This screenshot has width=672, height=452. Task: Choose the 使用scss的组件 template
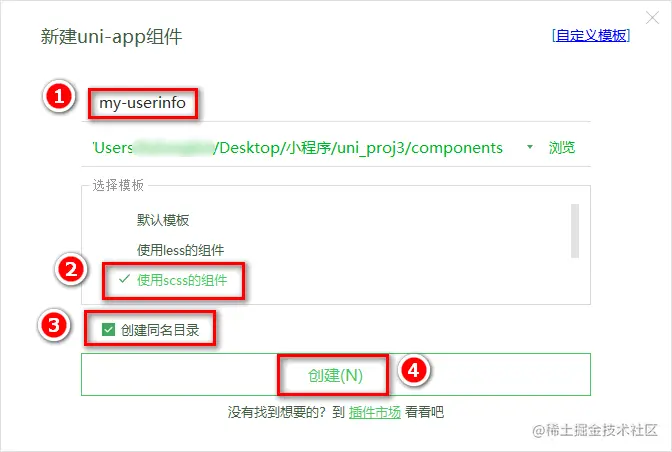[182, 280]
